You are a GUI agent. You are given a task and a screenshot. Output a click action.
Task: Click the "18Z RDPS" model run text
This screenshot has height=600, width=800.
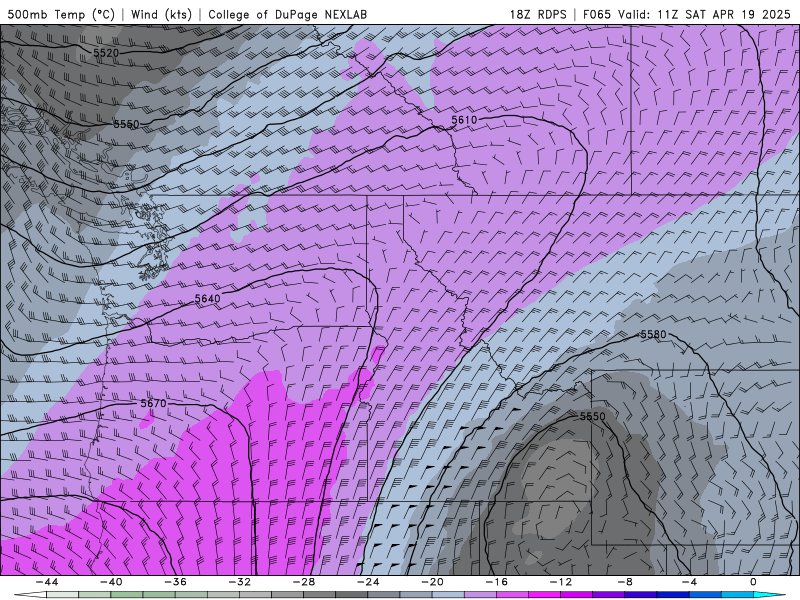[538, 14]
